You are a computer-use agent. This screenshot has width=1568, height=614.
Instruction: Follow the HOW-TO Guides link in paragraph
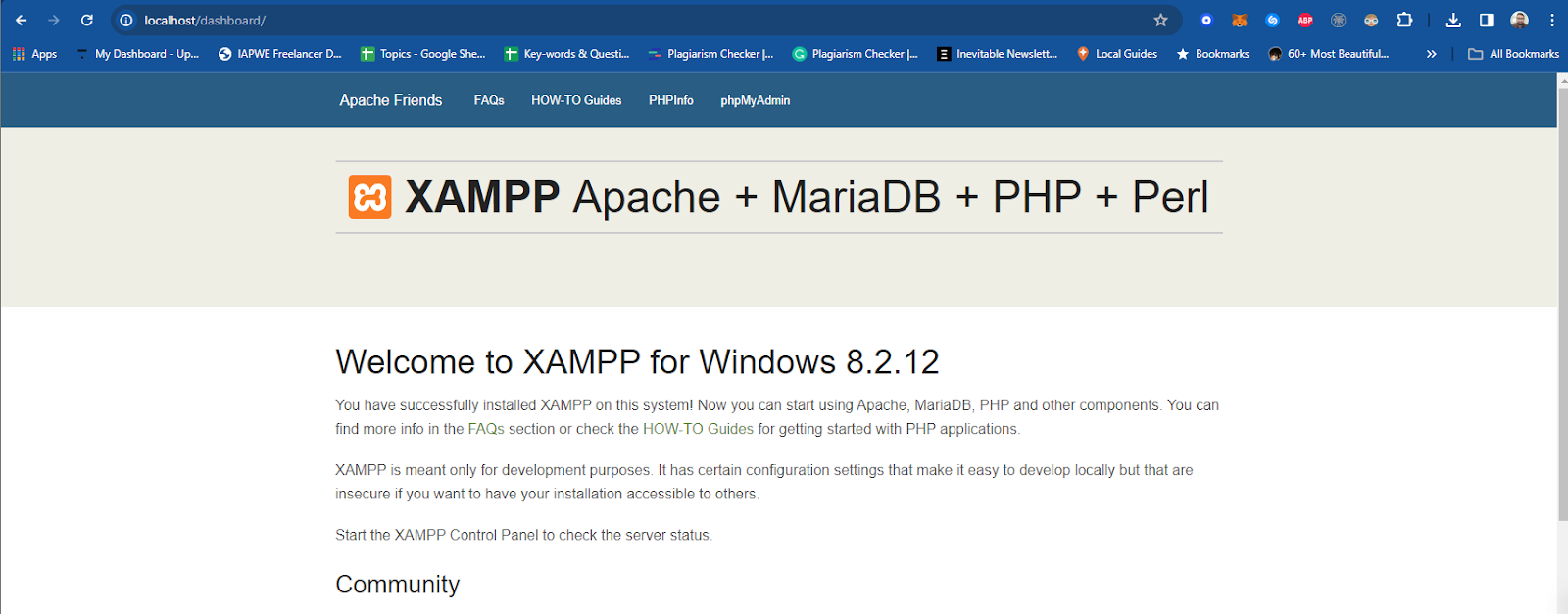point(698,429)
